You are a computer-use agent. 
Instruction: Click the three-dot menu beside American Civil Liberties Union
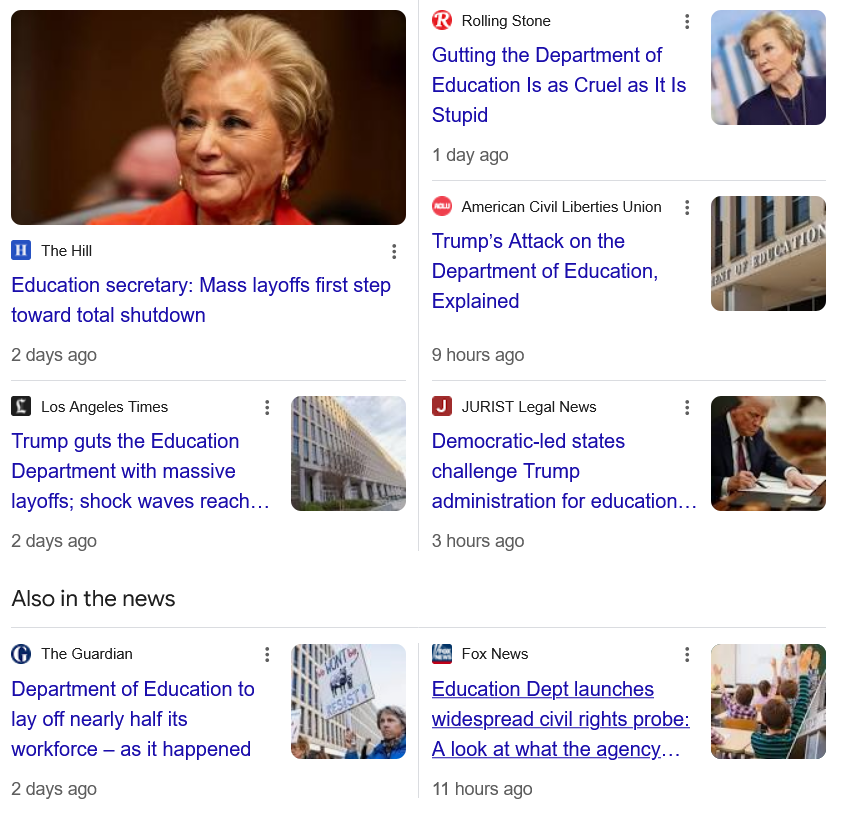click(x=687, y=208)
